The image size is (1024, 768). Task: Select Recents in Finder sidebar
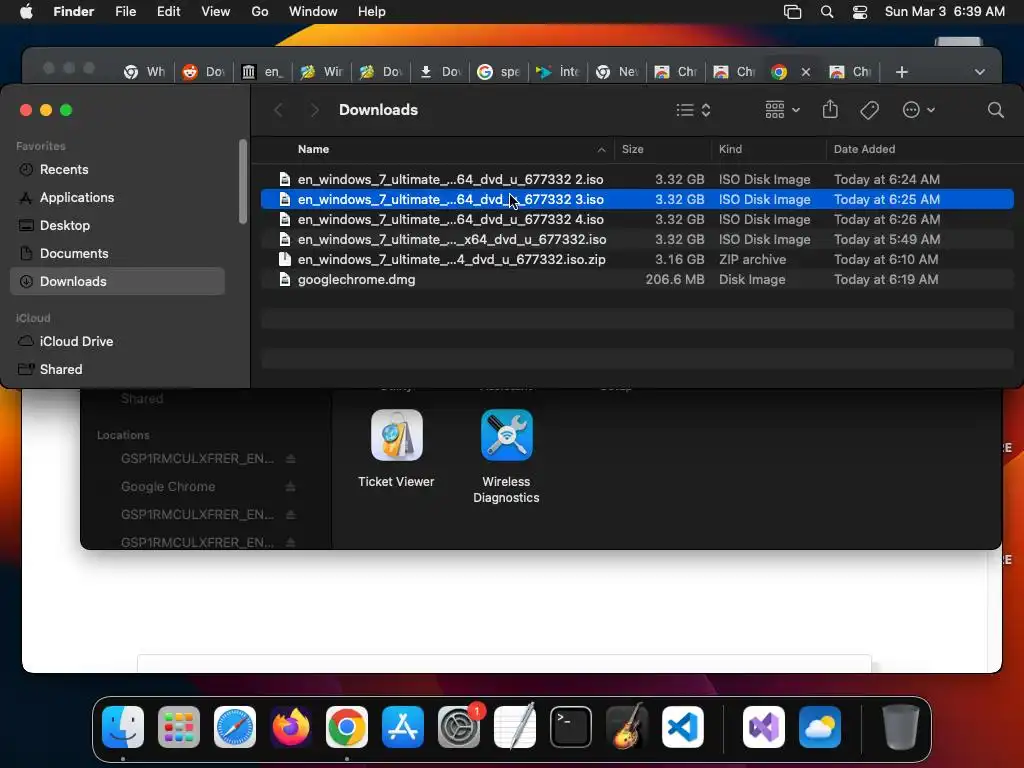pos(118,169)
